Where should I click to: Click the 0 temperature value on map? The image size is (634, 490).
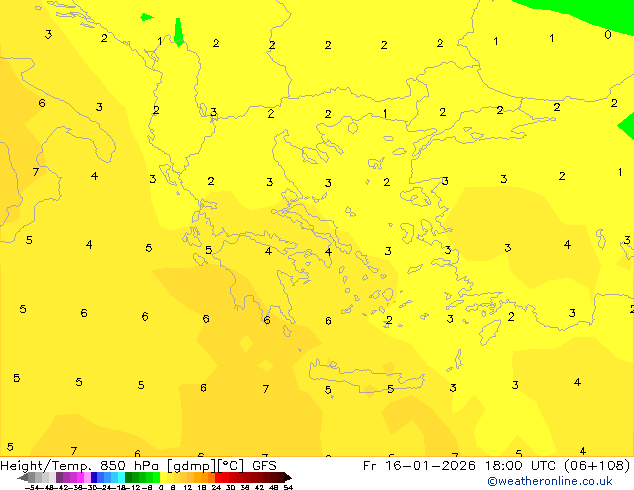coord(608,35)
